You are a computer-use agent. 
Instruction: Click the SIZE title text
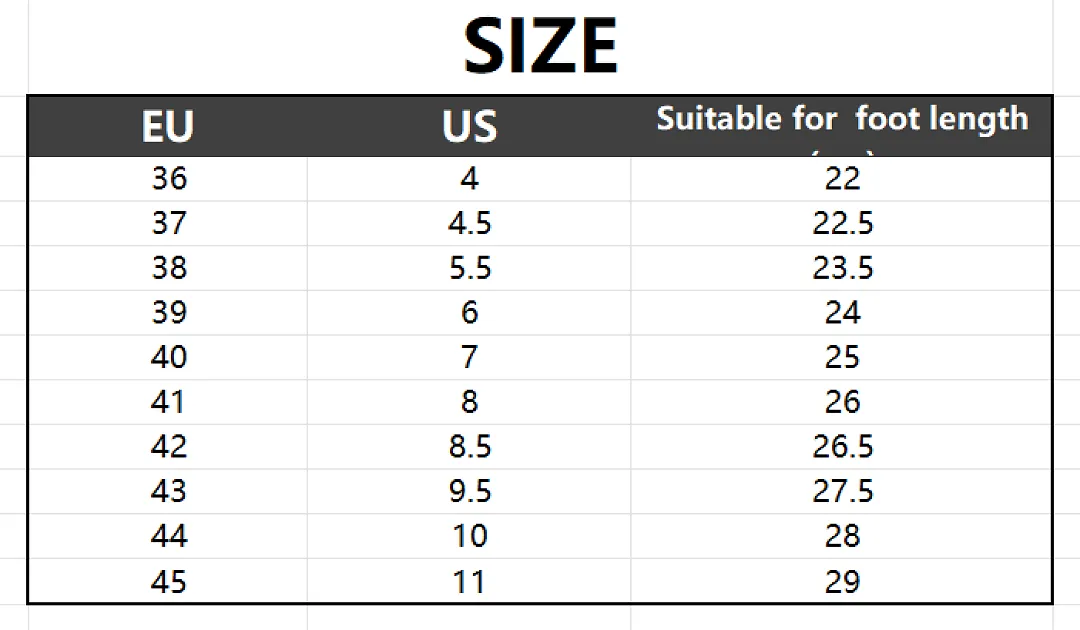pyautogui.click(x=541, y=46)
